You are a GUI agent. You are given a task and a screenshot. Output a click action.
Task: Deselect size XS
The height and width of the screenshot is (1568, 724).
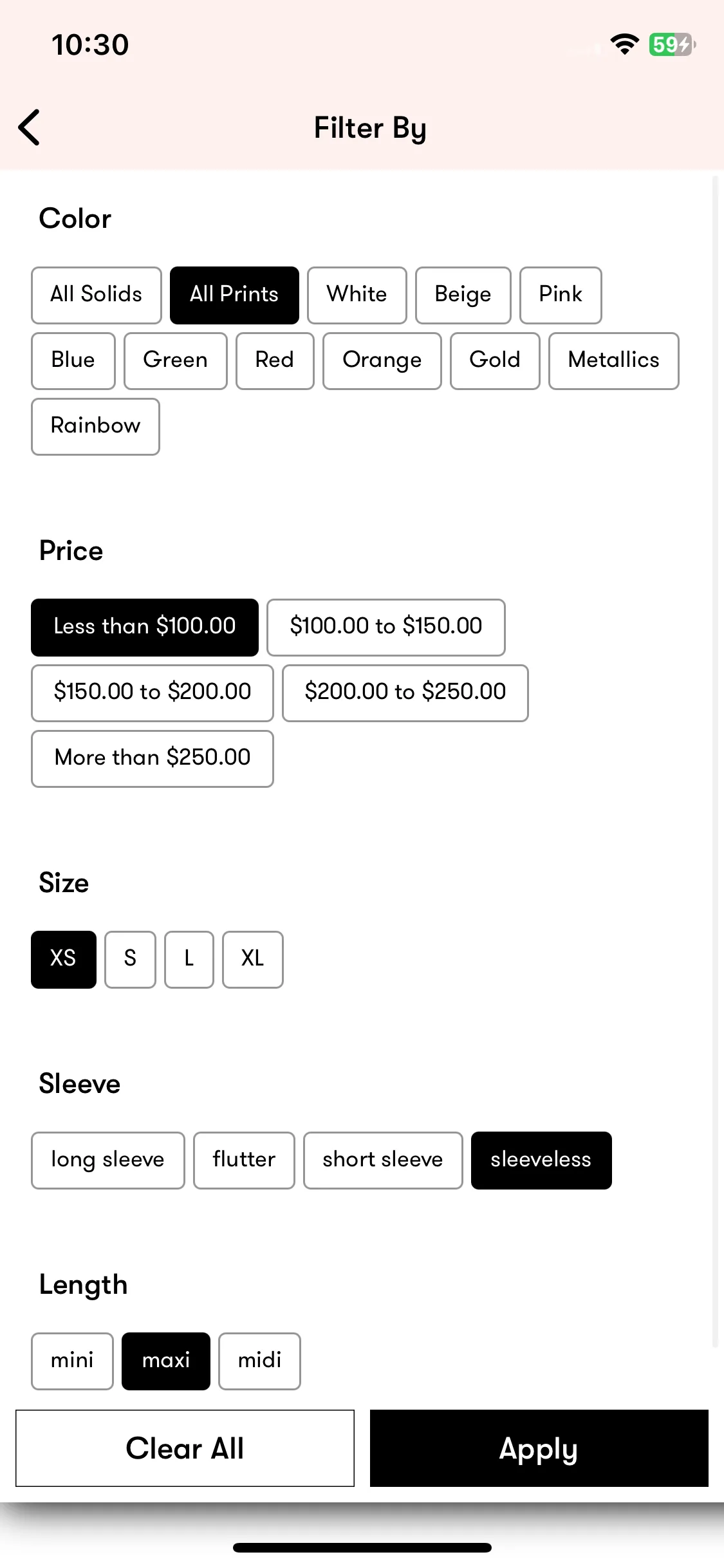point(64,959)
